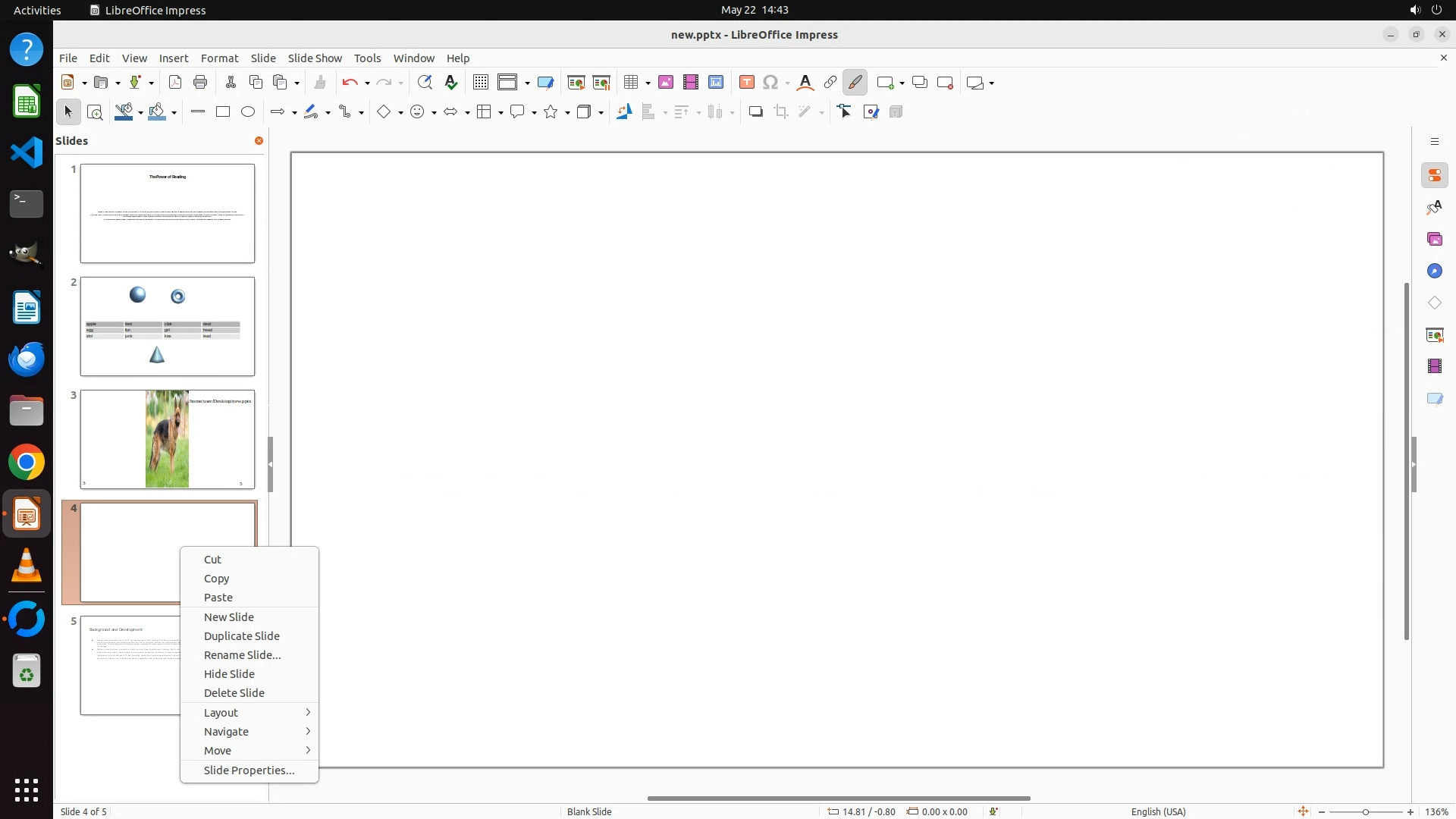Click the Start from First Slide icon
The height and width of the screenshot is (819, 1456).
576,83
